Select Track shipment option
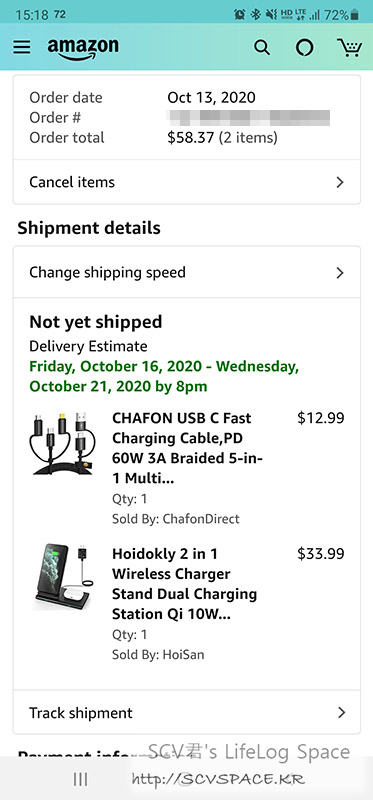 coord(187,713)
